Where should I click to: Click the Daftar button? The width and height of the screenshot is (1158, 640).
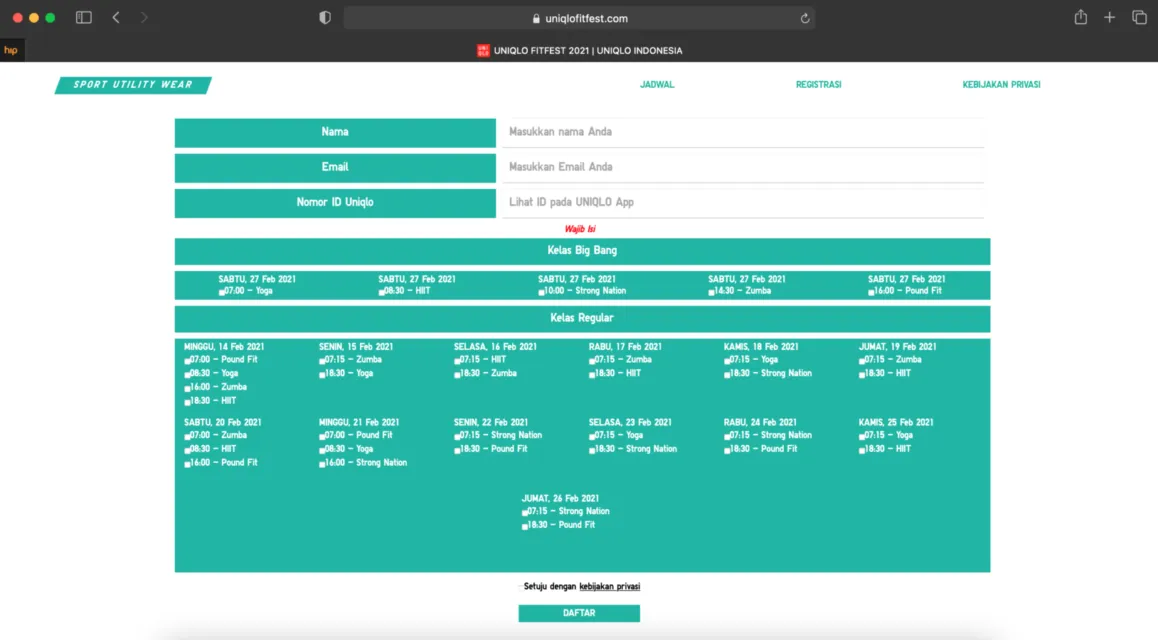[579, 613]
